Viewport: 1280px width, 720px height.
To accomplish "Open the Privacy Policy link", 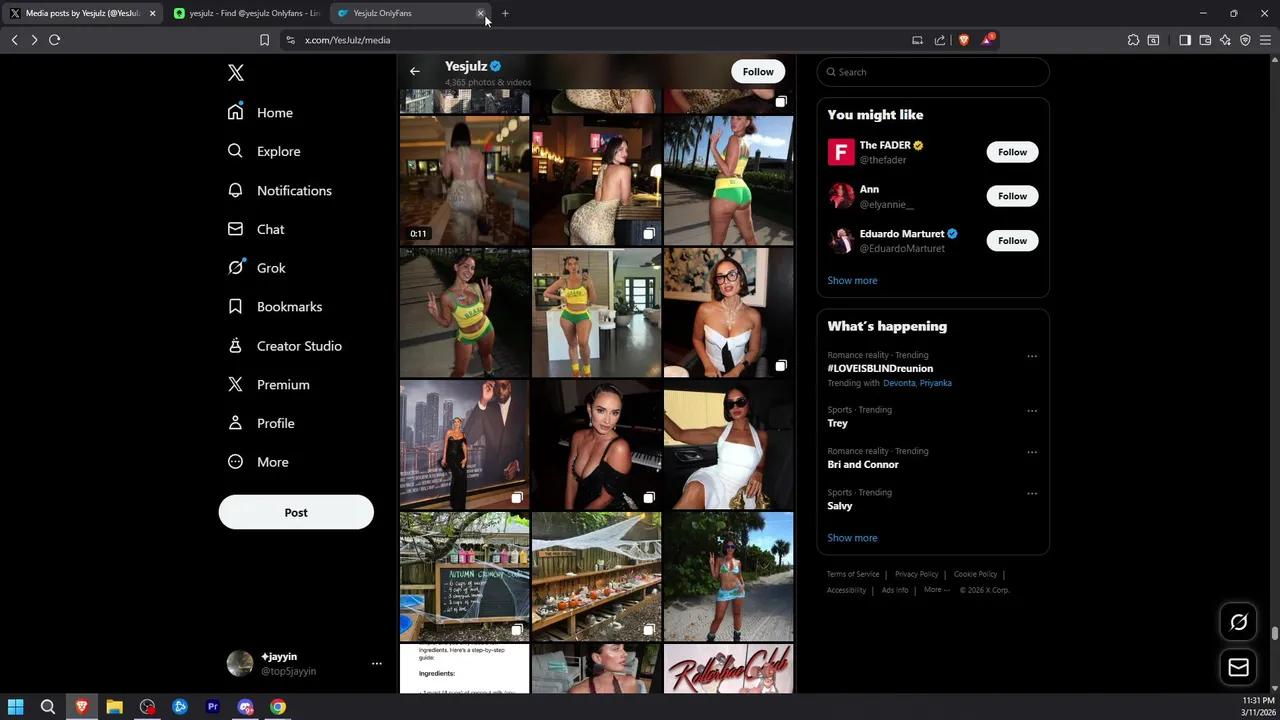I will 916,574.
